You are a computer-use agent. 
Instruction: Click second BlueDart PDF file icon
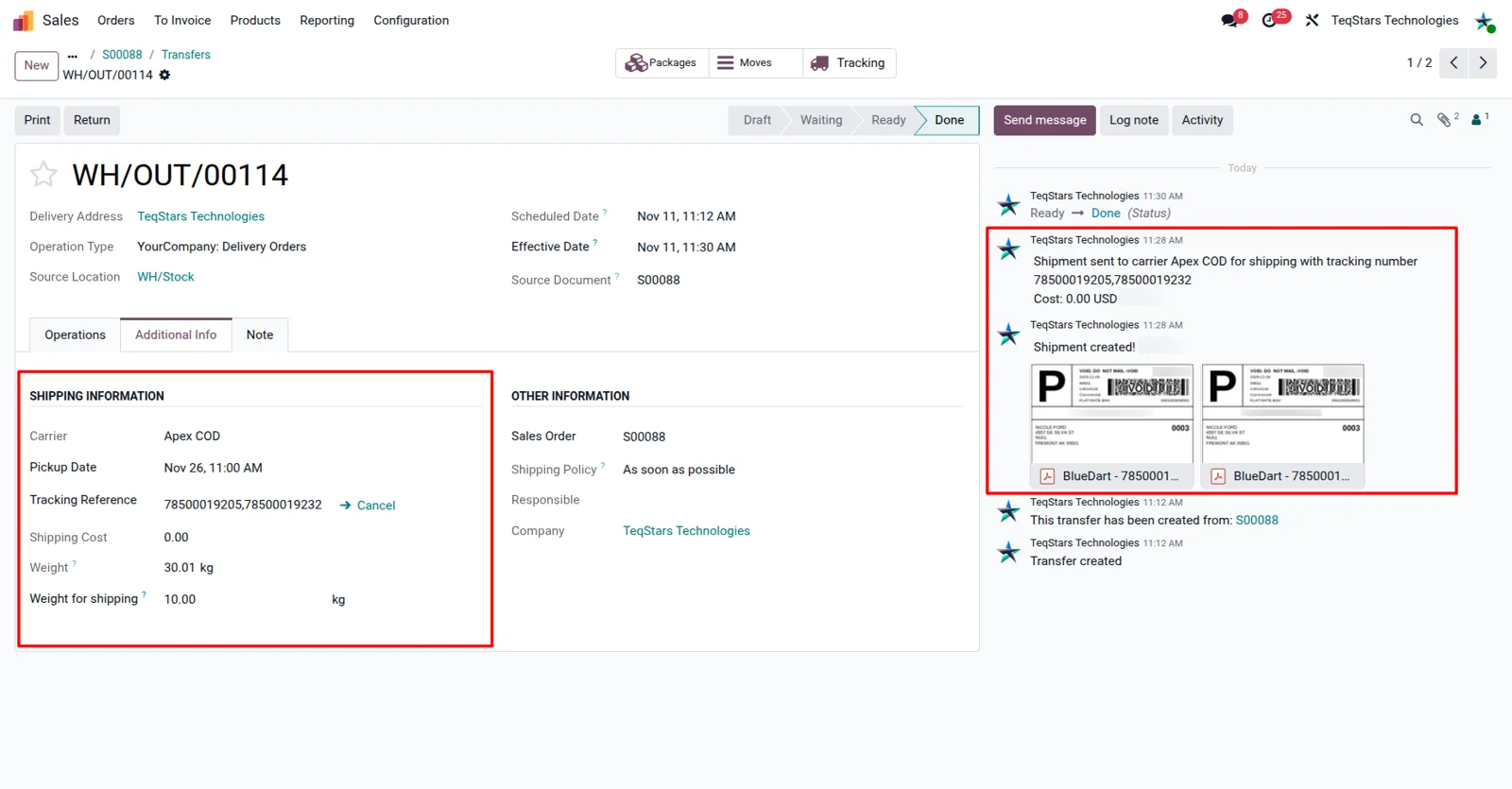[1218, 476]
